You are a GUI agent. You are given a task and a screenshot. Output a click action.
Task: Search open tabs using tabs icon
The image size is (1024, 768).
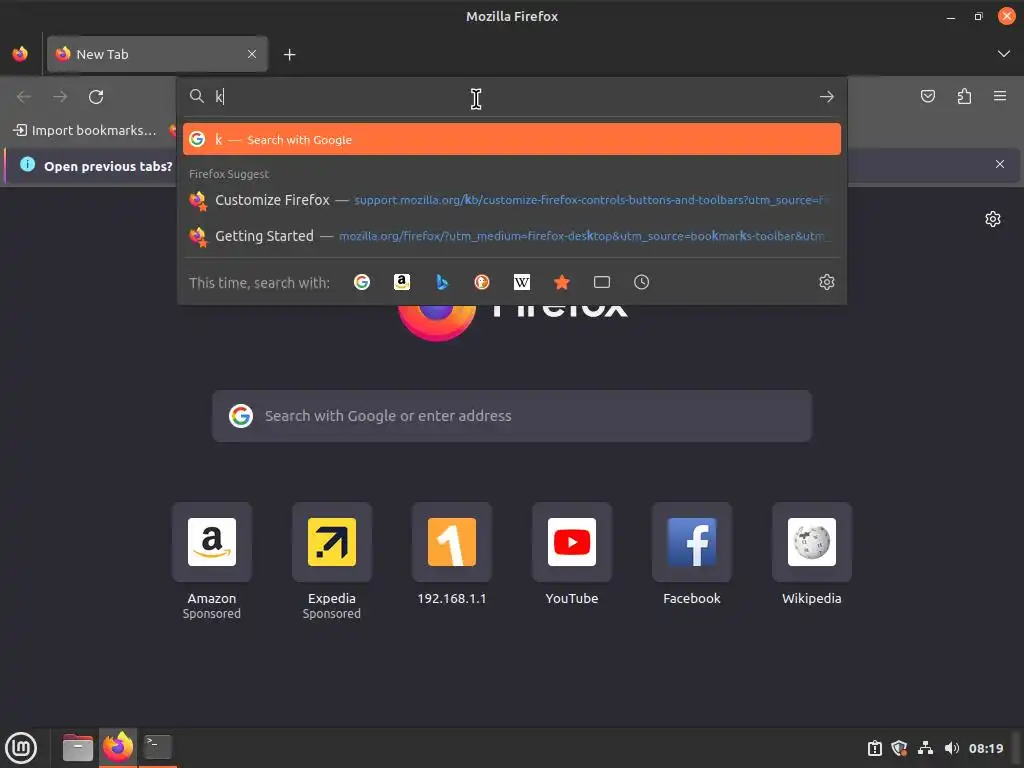602,282
